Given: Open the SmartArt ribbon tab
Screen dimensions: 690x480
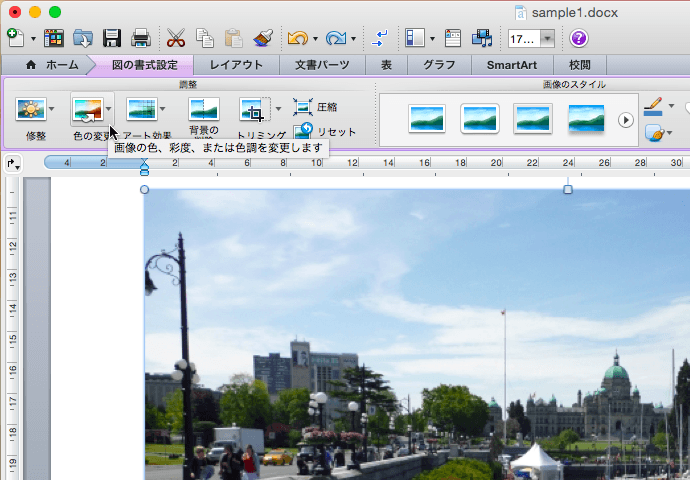Looking at the screenshot, I should coord(512,65).
